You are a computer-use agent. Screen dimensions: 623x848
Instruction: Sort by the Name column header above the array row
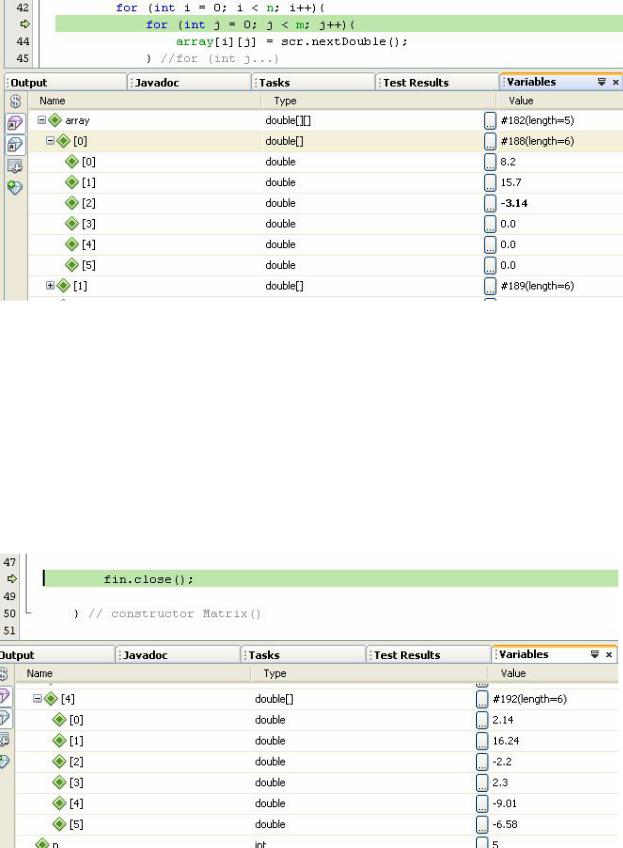point(144,101)
